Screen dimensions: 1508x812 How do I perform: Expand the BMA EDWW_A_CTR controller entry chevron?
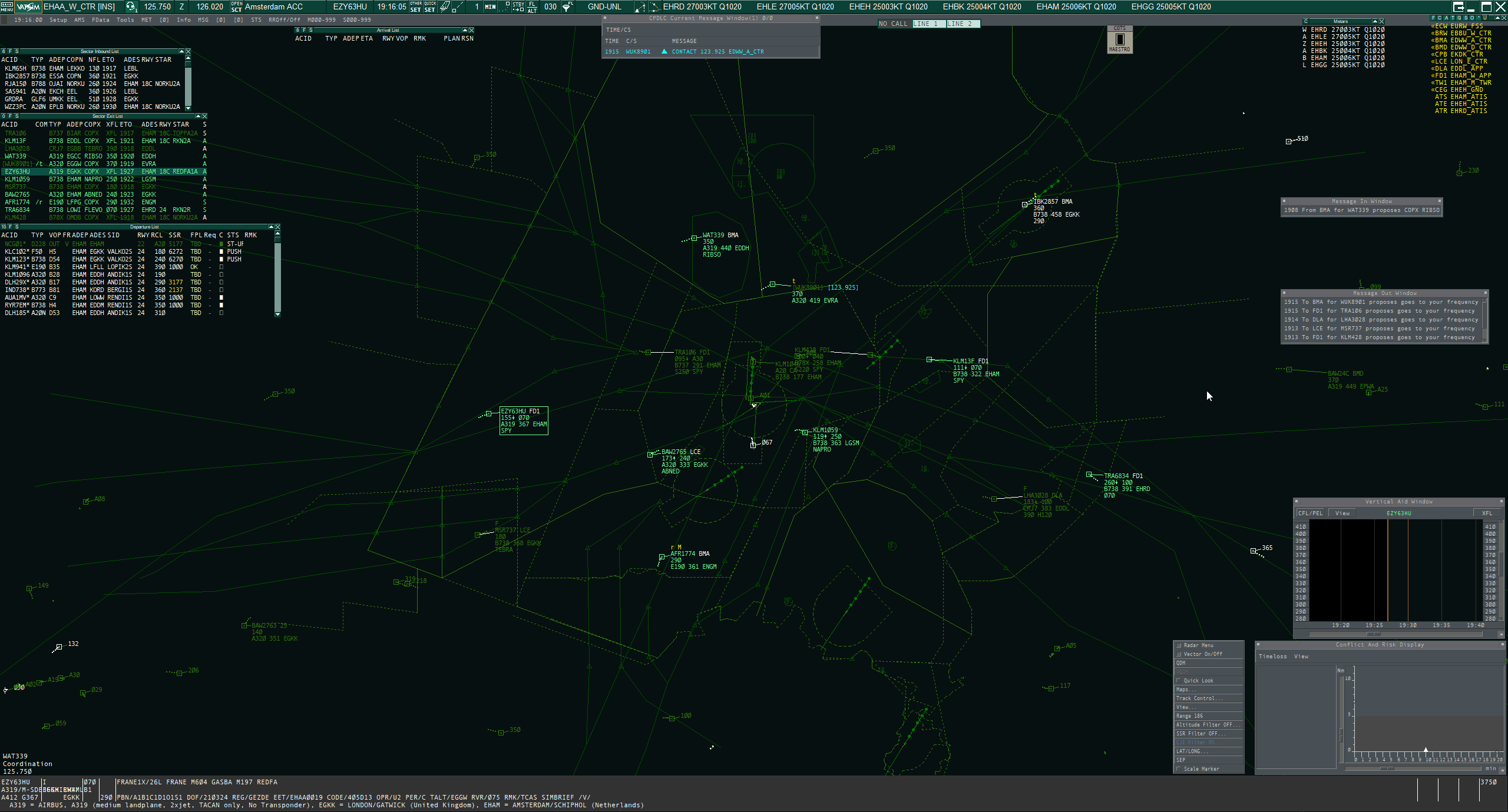coord(1433,40)
